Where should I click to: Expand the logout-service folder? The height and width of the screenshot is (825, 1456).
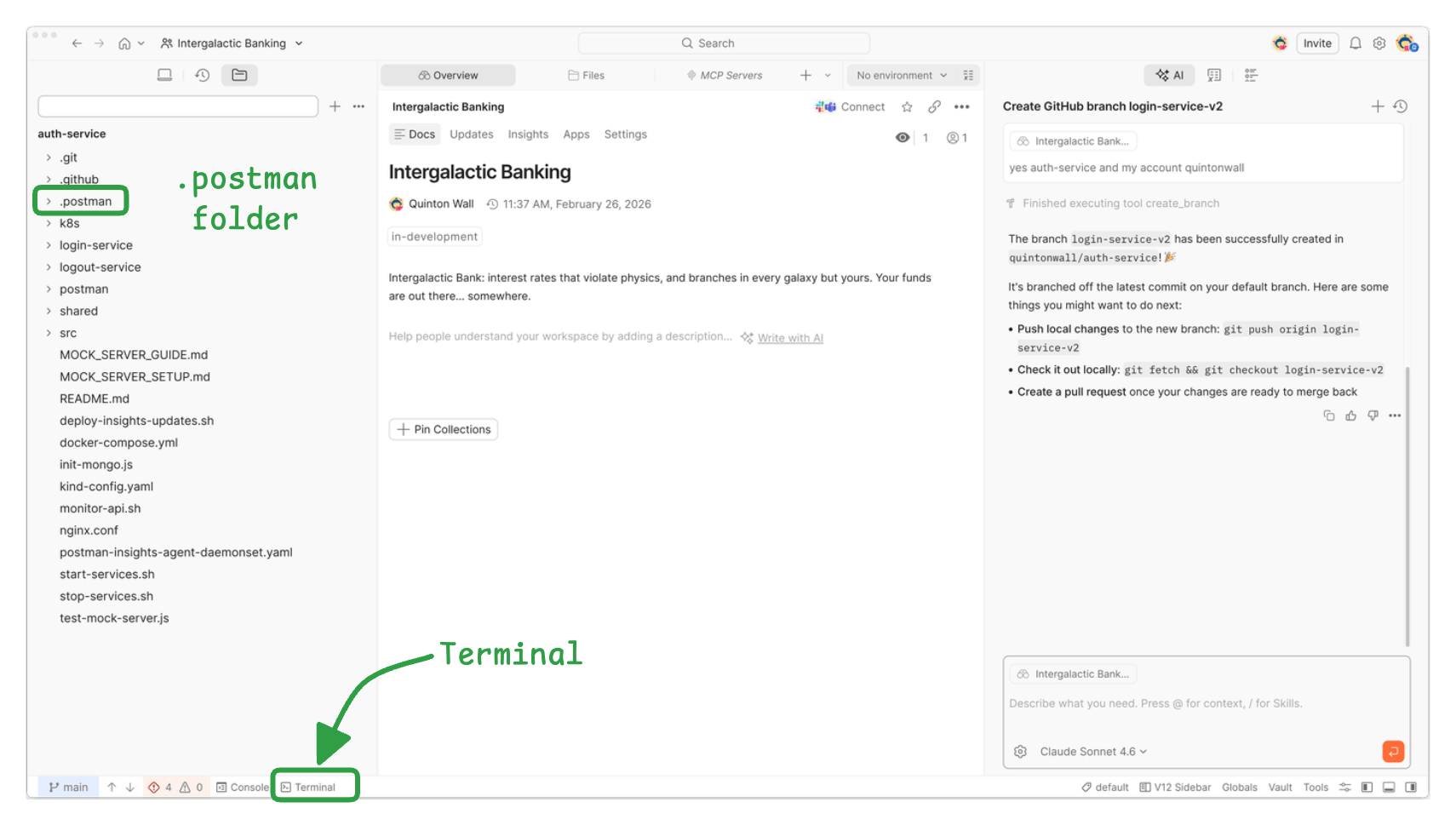[x=49, y=267]
